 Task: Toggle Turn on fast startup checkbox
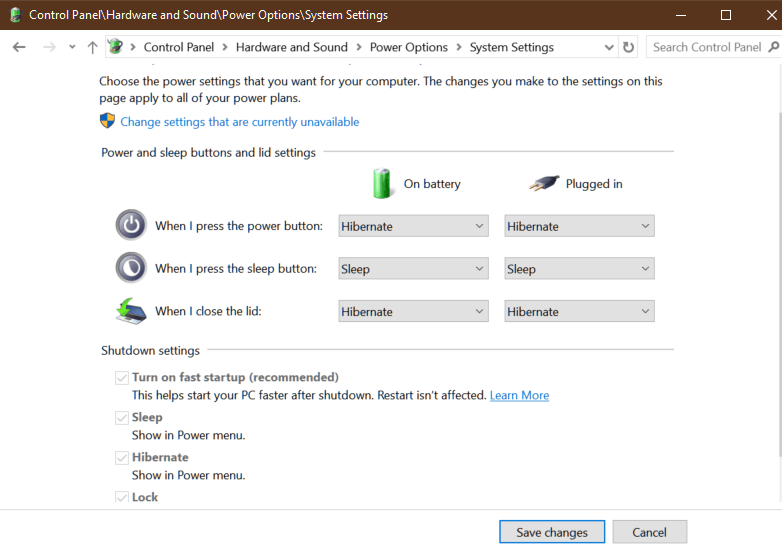pyautogui.click(x=122, y=378)
